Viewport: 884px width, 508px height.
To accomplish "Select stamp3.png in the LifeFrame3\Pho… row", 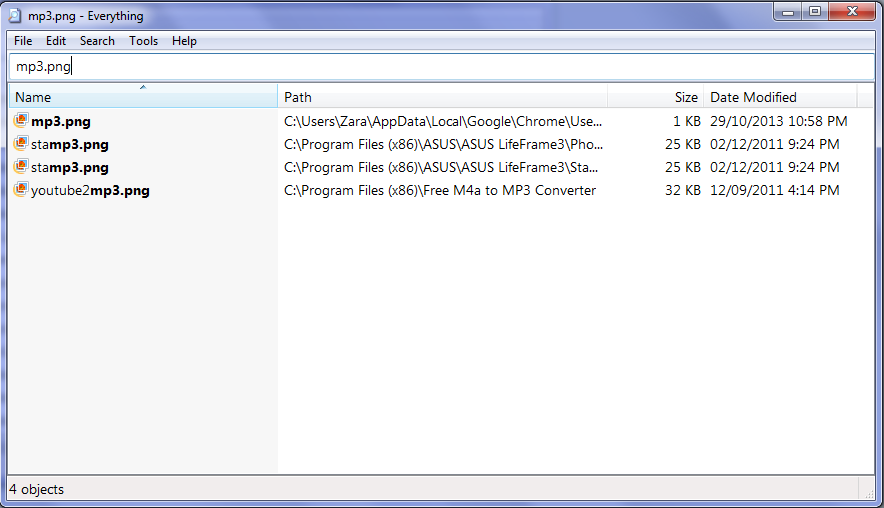I will 70,144.
